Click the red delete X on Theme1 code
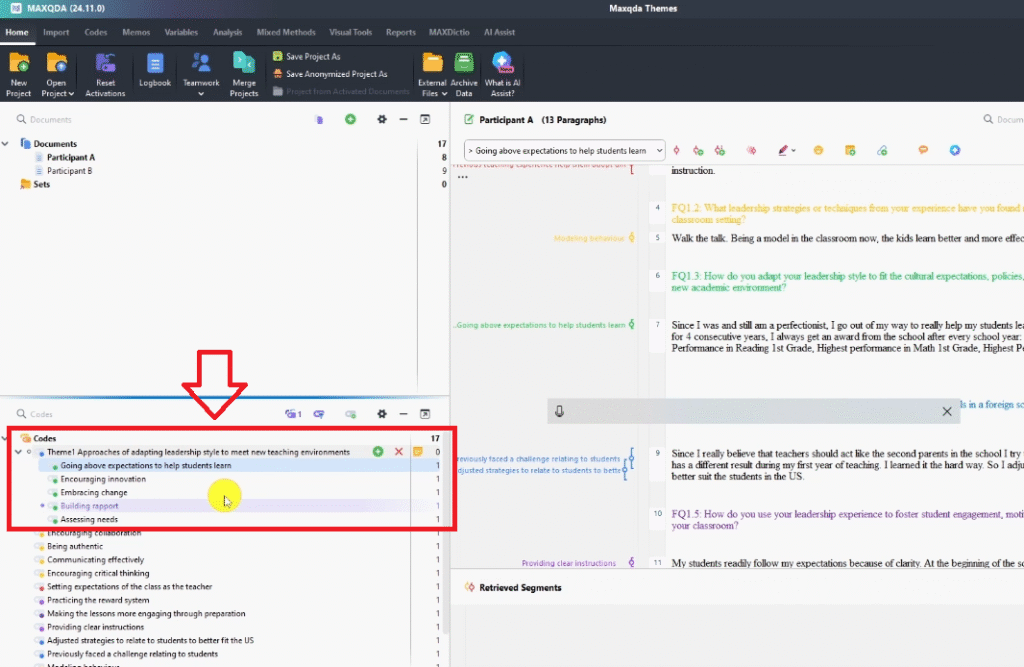Screen dimensions: 1024x667 [399, 452]
